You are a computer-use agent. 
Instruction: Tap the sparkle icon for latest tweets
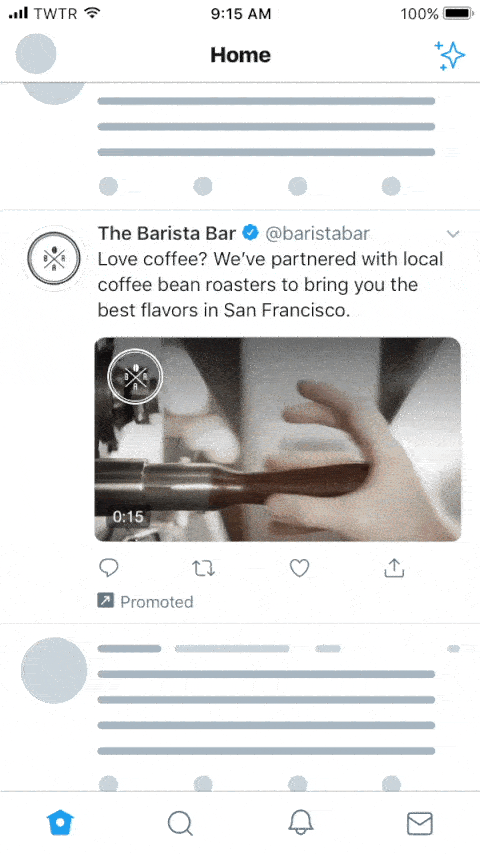[x=449, y=55]
